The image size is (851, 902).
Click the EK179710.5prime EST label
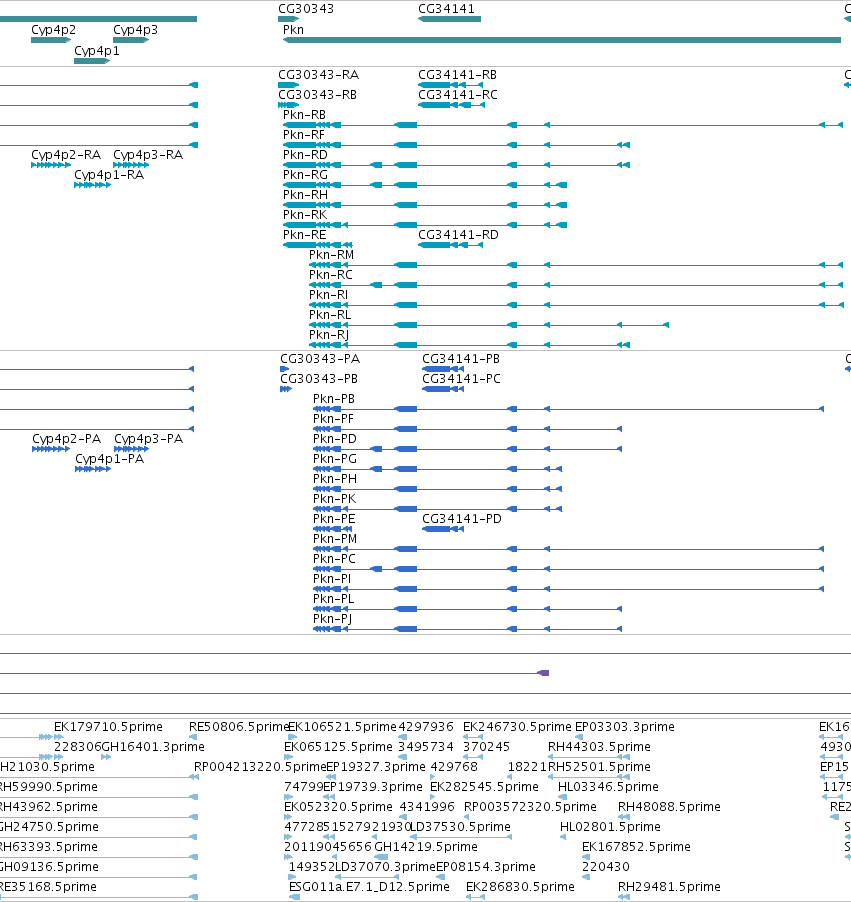(108, 727)
